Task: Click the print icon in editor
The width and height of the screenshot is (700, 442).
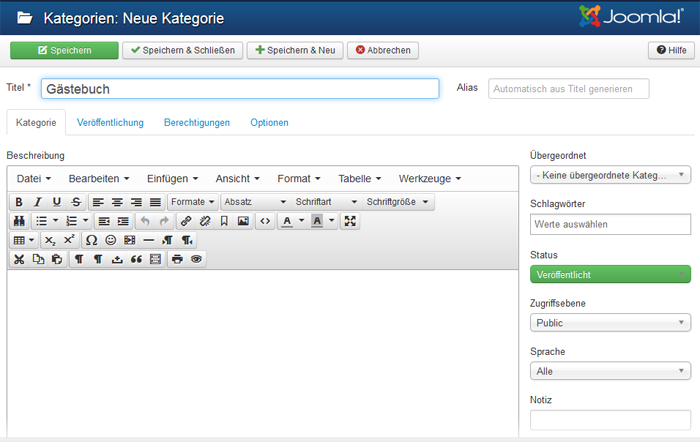Action: [x=177, y=259]
